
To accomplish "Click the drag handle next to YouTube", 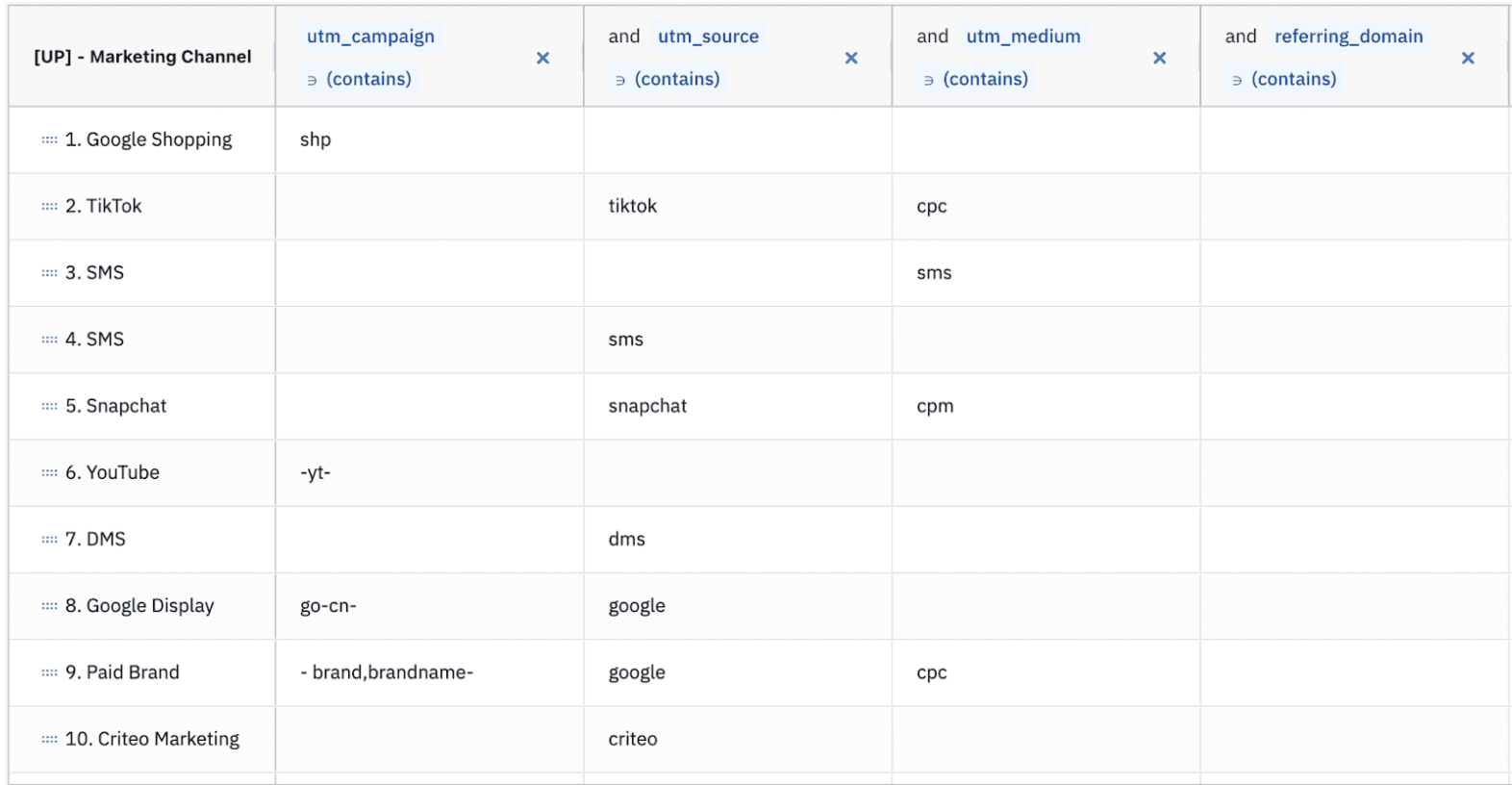I will tap(49, 473).
